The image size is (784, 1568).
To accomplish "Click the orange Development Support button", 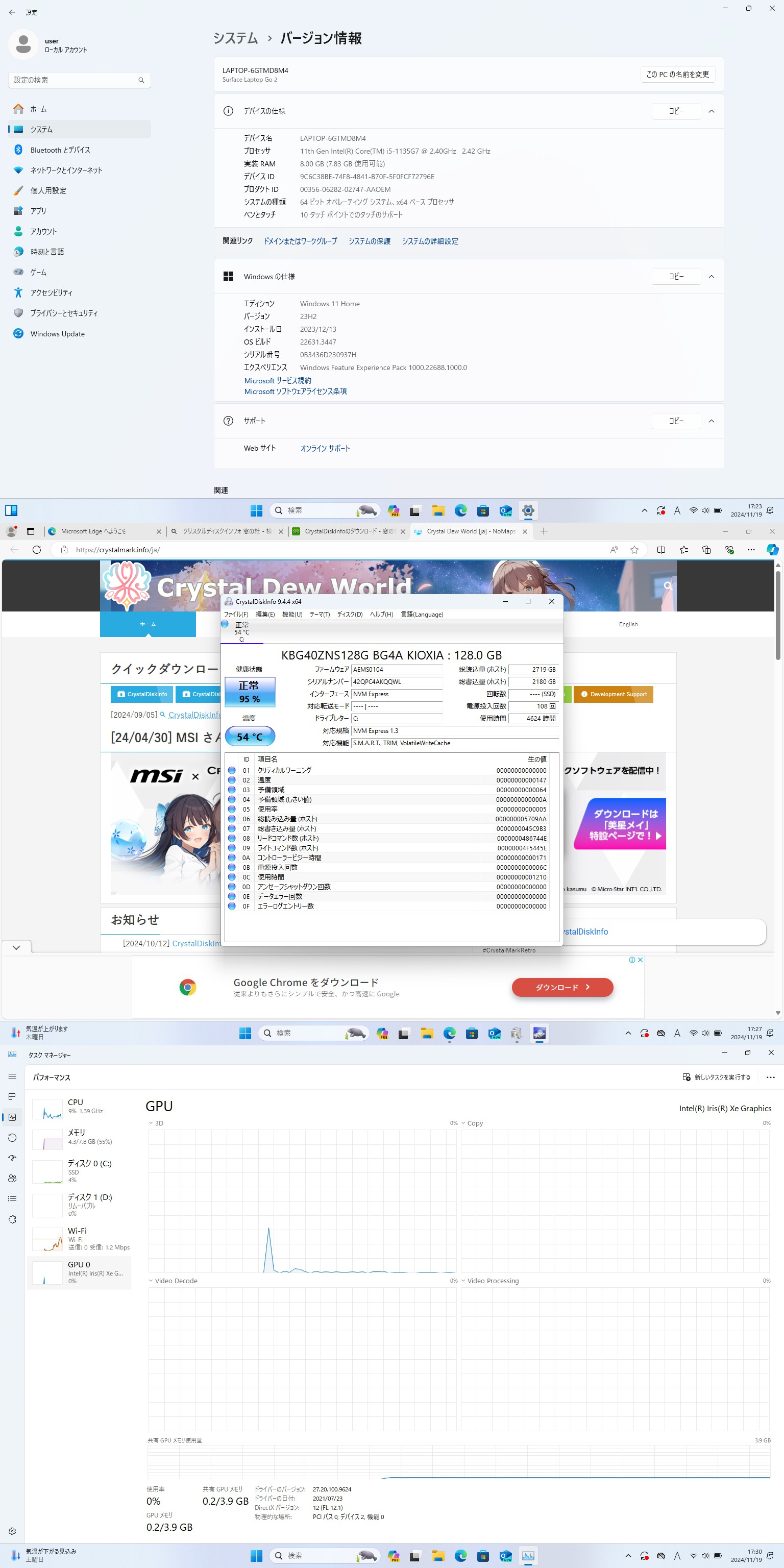I will pos(613,695).
